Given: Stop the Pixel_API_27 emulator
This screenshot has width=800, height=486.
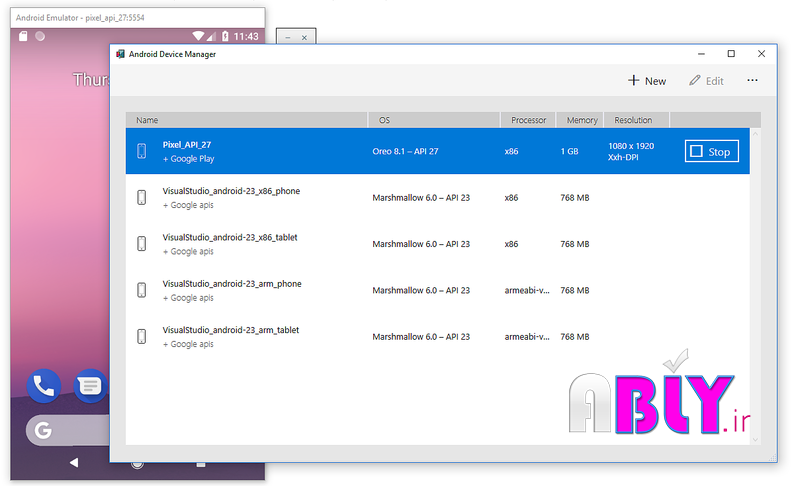Looking at the screenshot, I should pyautogui.click(x=711, y=151).
